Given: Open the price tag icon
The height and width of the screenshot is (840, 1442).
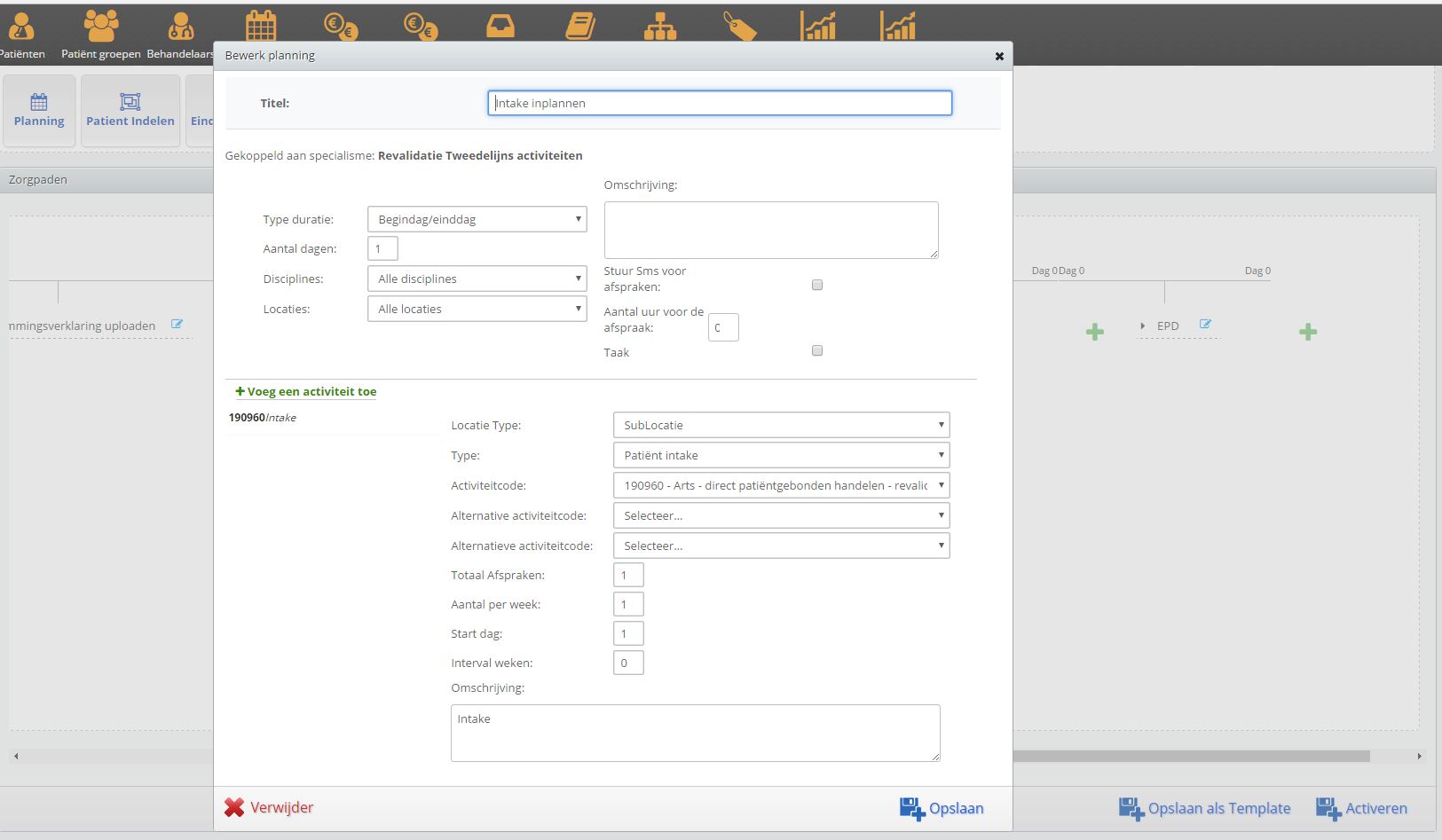Looking at the screenshot, I should pos(740,27).
